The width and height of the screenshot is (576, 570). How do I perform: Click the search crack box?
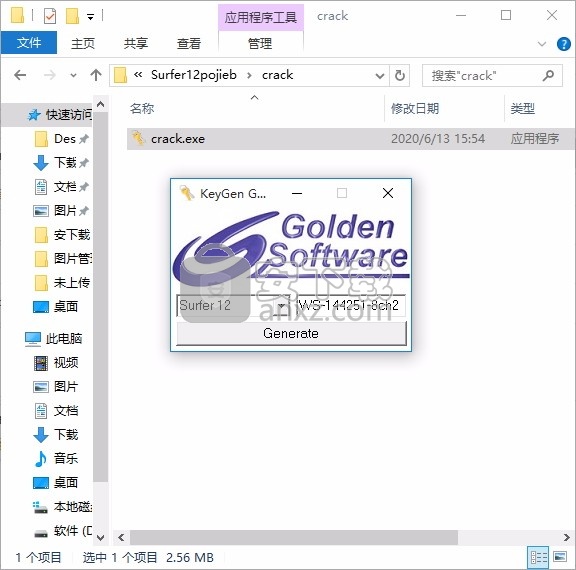(x=492, y=76)
